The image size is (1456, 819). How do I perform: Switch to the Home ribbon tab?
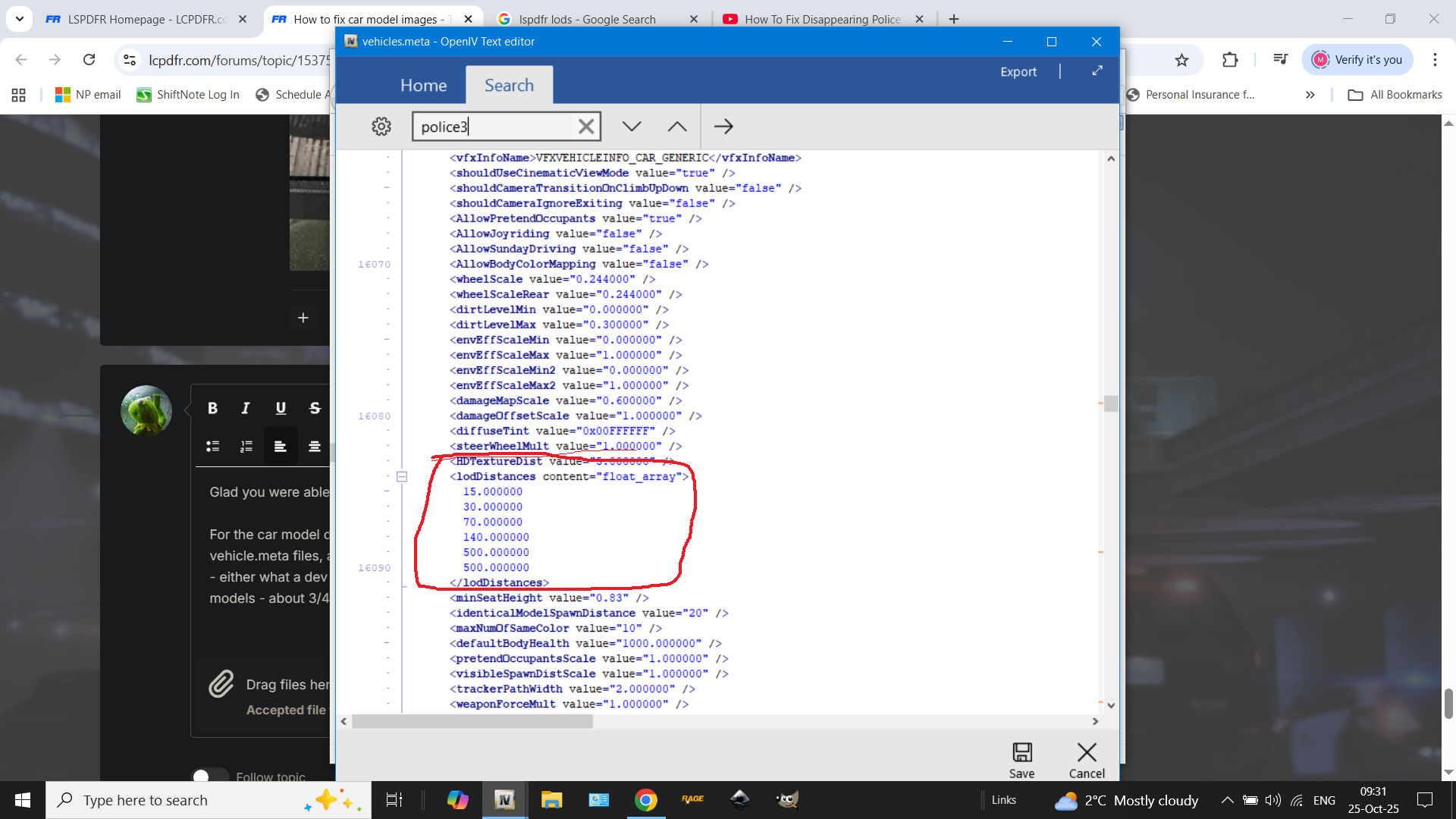click(423, 85)
